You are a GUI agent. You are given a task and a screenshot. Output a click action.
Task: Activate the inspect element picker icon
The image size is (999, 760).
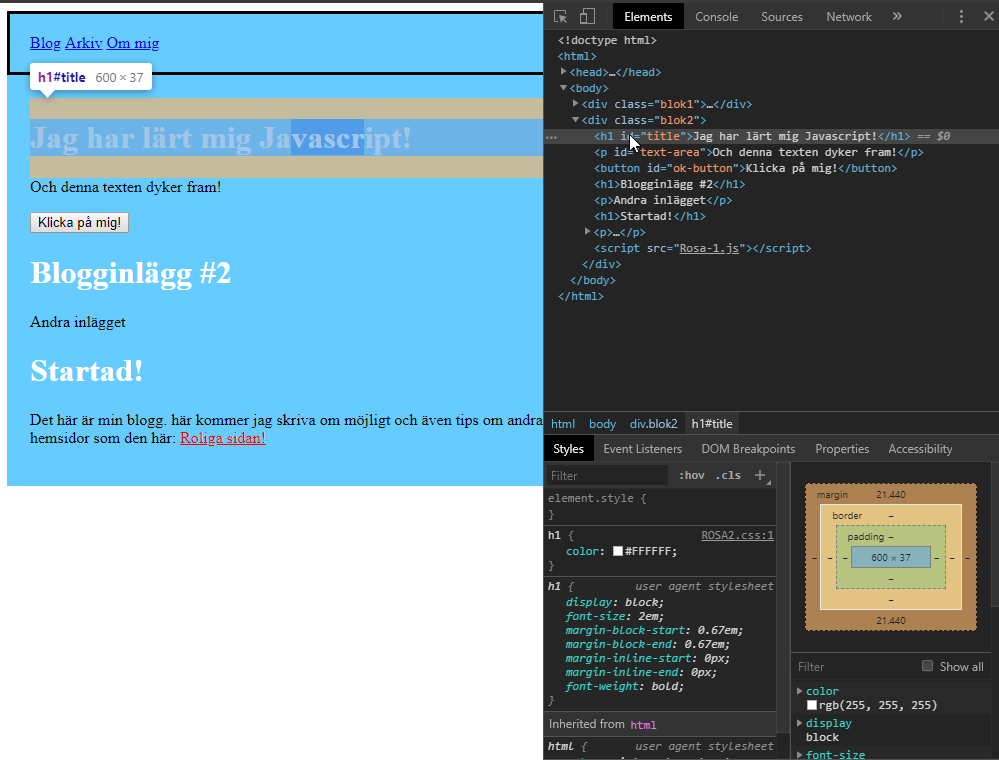pos(560,17)
